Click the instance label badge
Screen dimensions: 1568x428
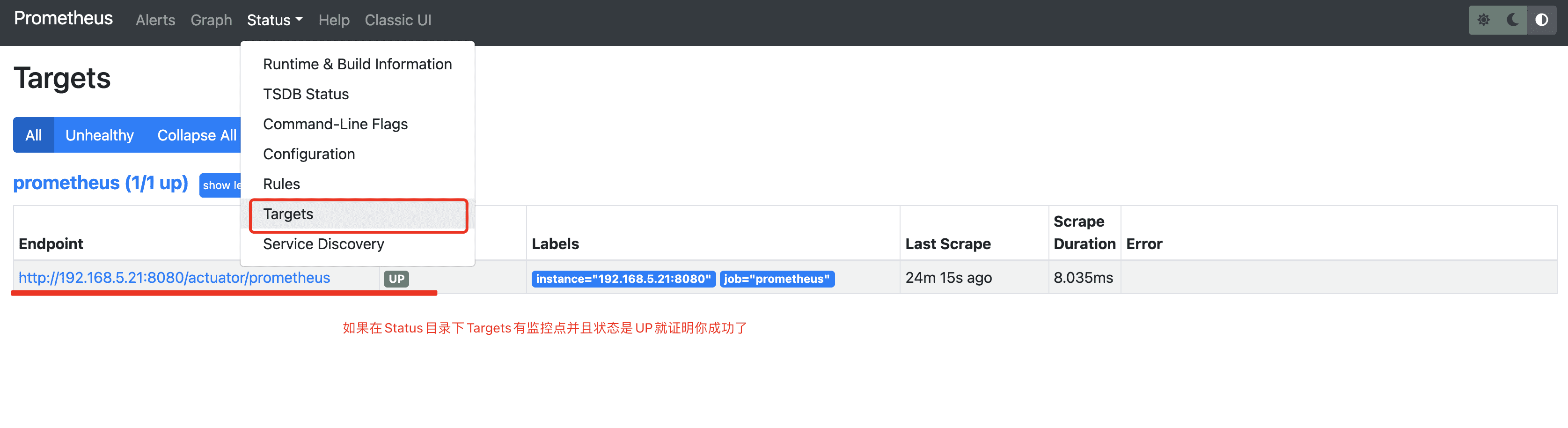tap(623, 279)
